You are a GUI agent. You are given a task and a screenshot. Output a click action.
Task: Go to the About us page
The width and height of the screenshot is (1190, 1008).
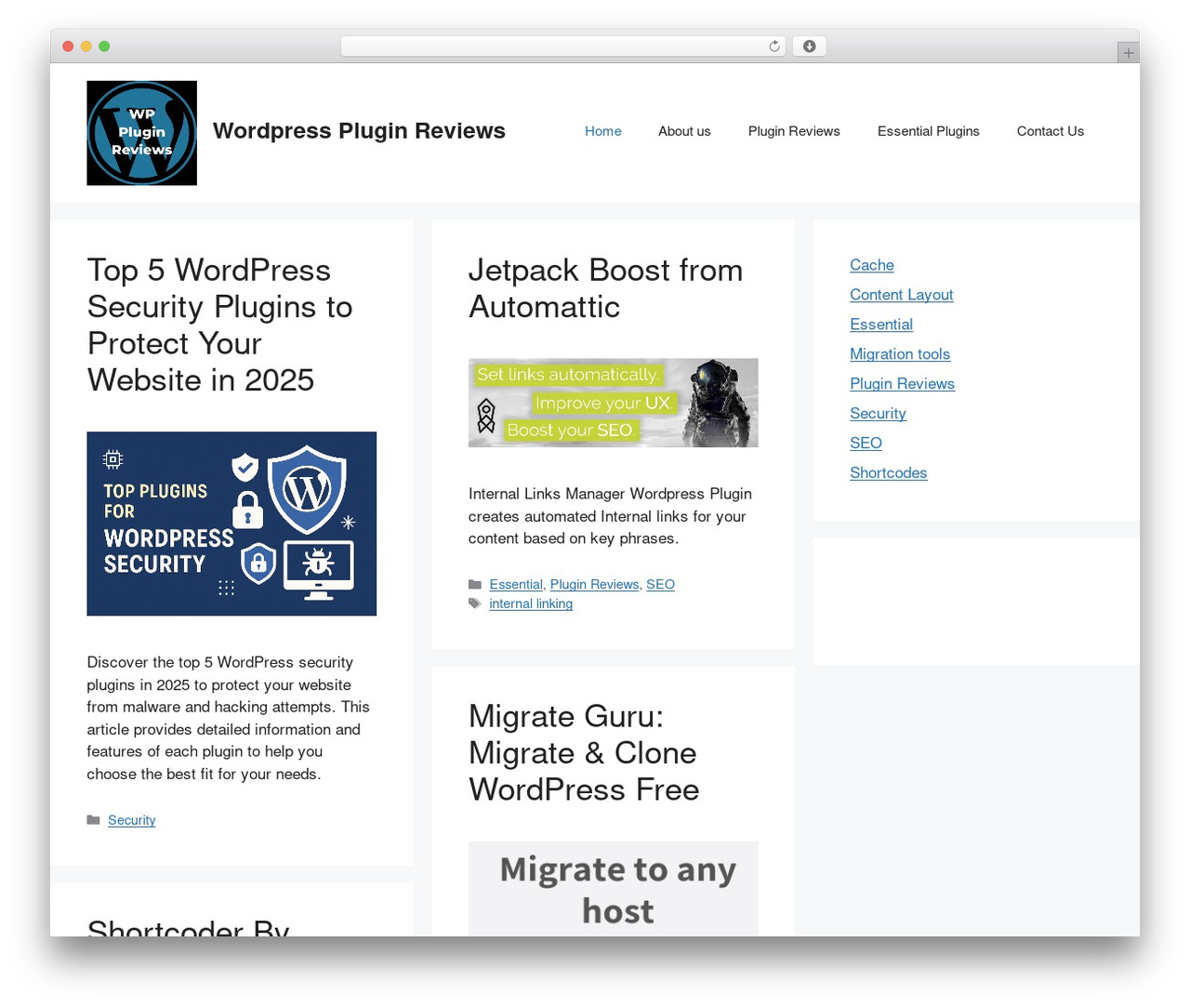pyautogui.click(x=684, y=131)
